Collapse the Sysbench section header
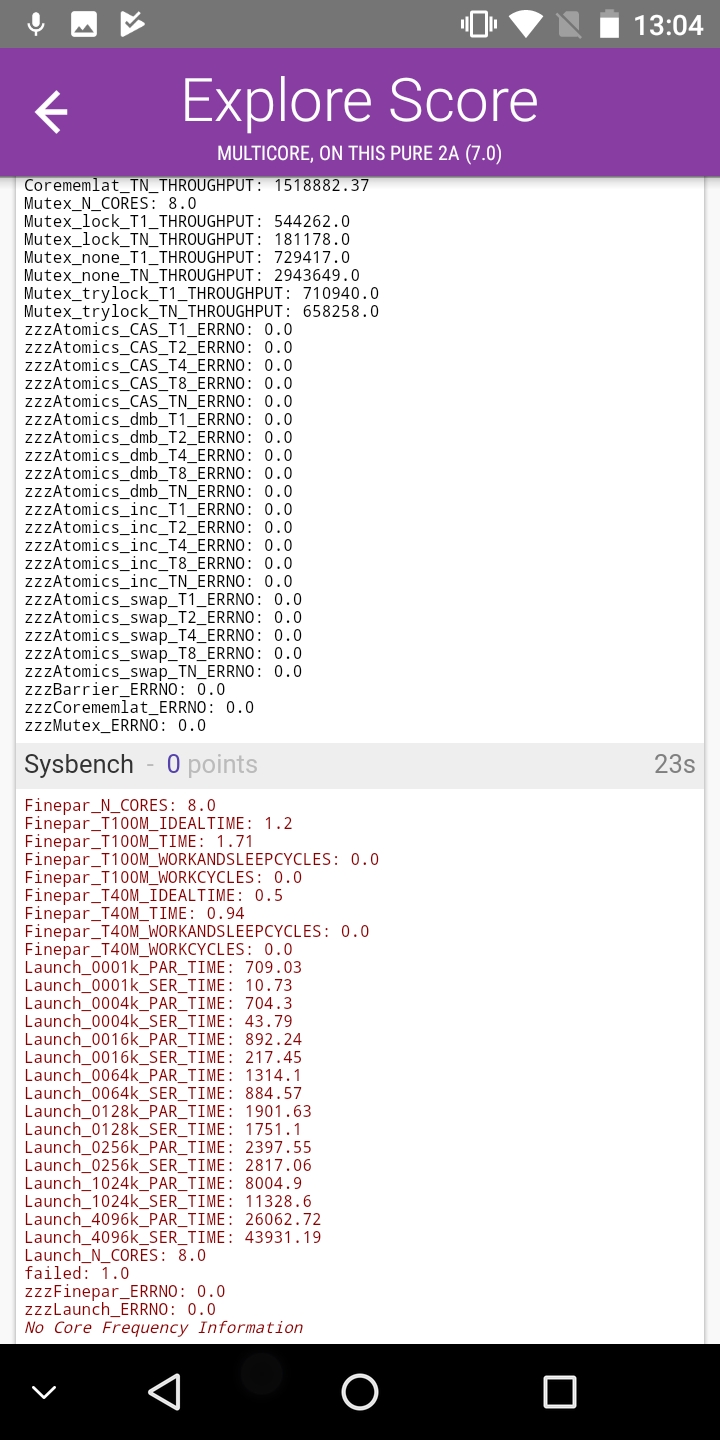This screenshot has height=1440, width=720. tap(360, 765)
